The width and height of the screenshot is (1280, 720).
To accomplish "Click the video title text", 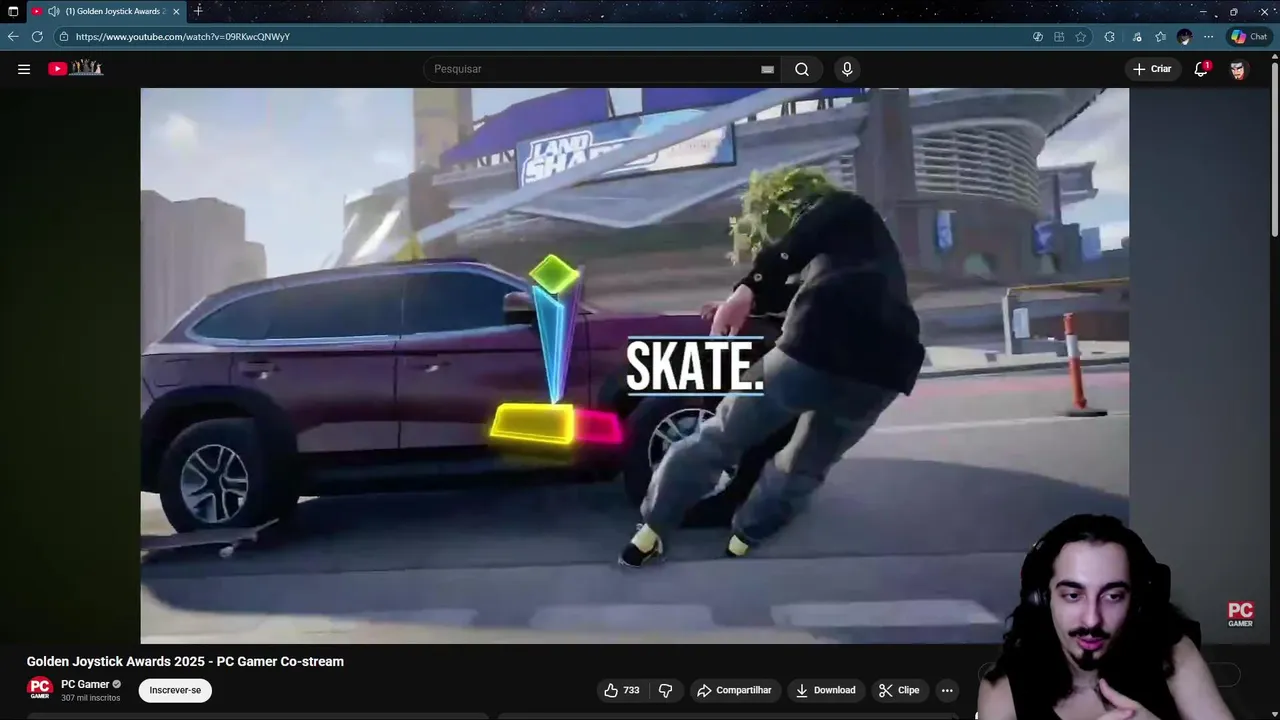I will click(185, 661).
